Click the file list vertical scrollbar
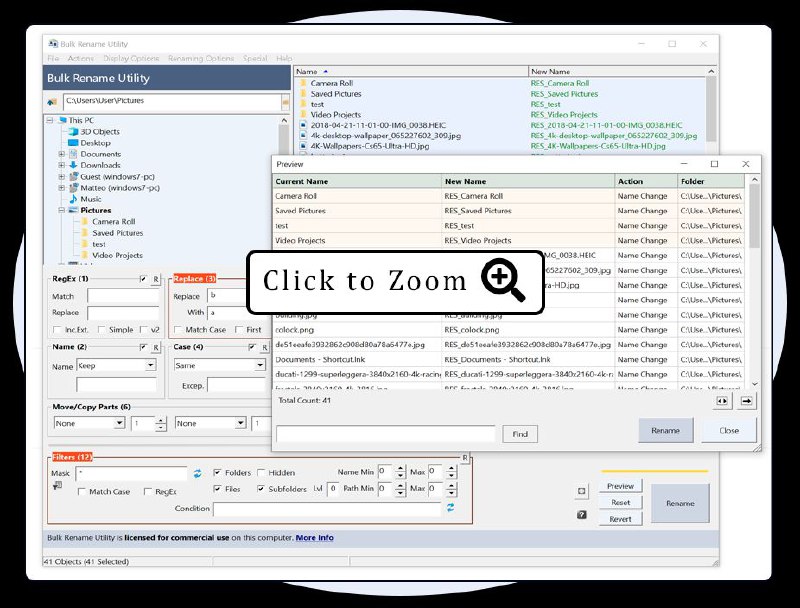Screen dimensions: 800x608 [711, 110]
